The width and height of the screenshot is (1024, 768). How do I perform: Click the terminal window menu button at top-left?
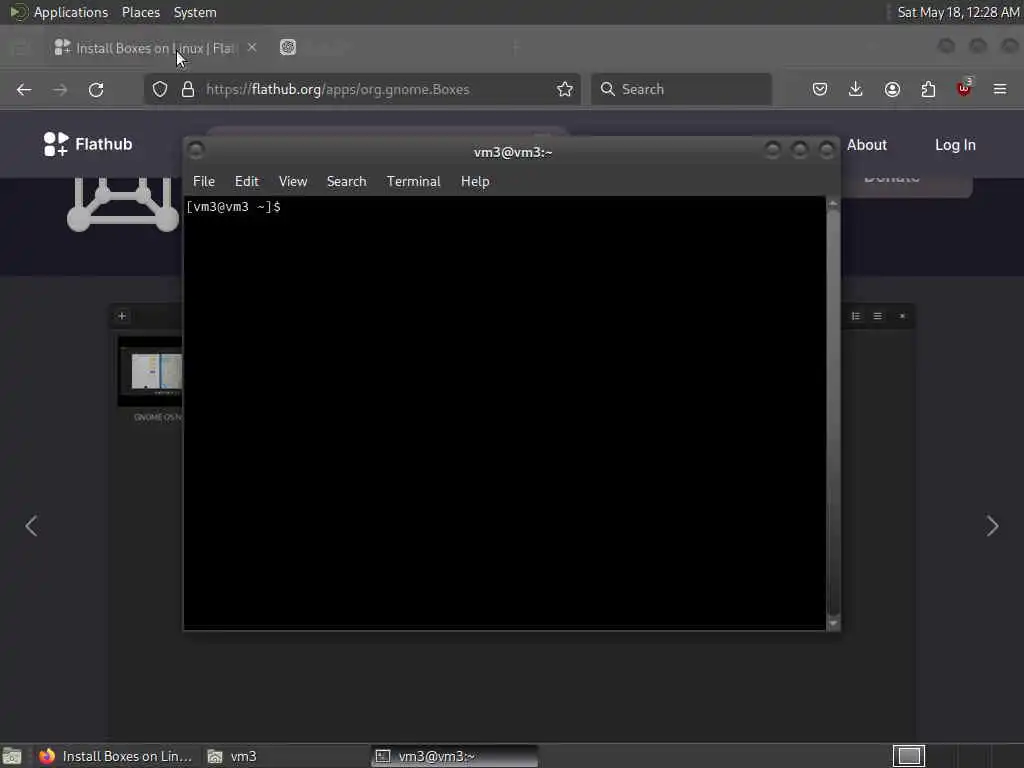click(x=196, y=150)
